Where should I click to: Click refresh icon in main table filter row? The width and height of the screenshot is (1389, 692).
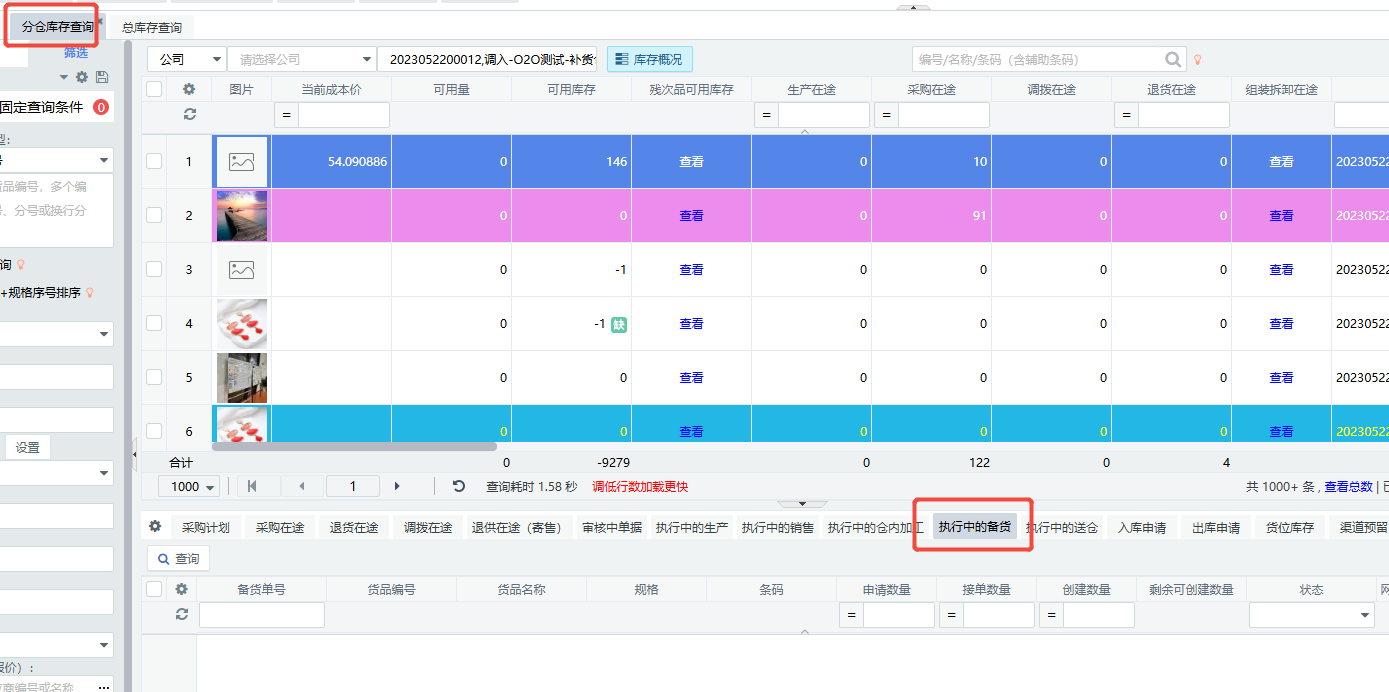pyautogui.click(x=189, y=115)
